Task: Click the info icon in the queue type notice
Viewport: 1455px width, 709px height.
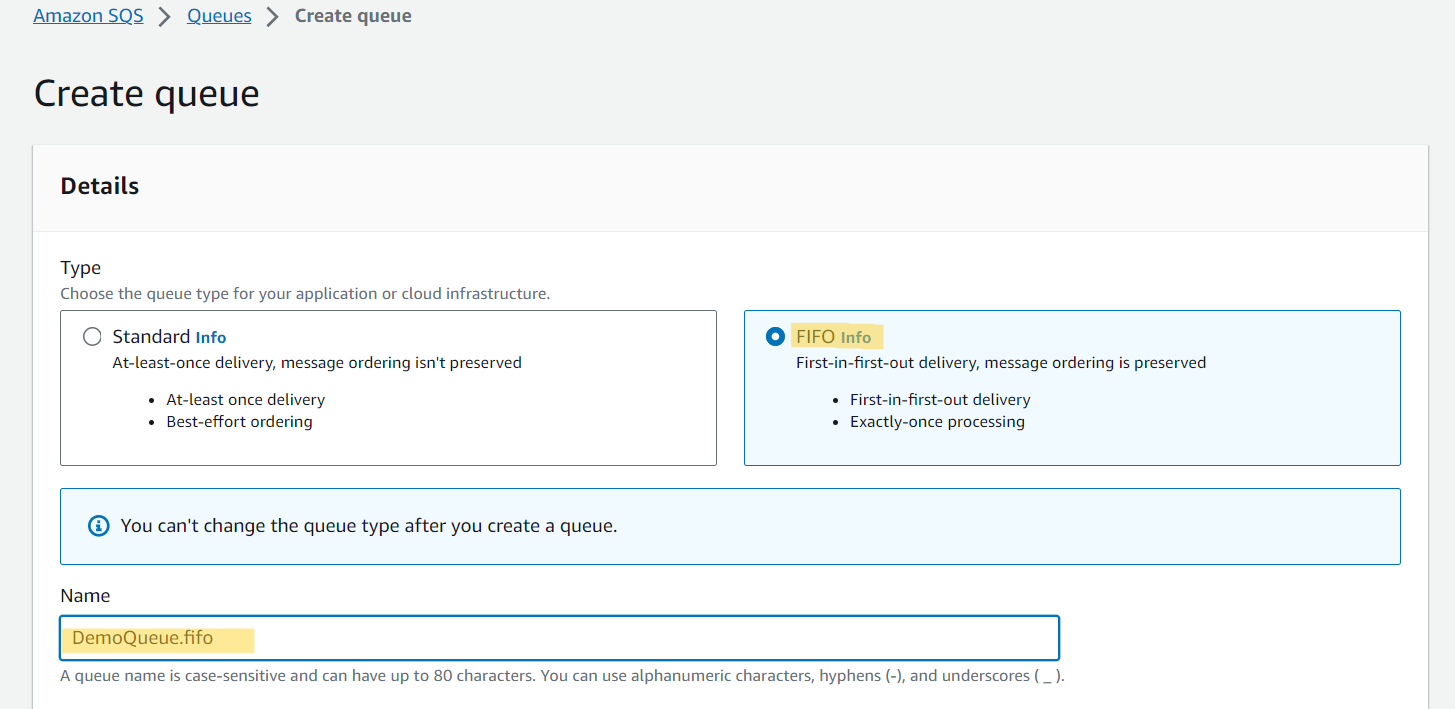Action: coord(98,526)
